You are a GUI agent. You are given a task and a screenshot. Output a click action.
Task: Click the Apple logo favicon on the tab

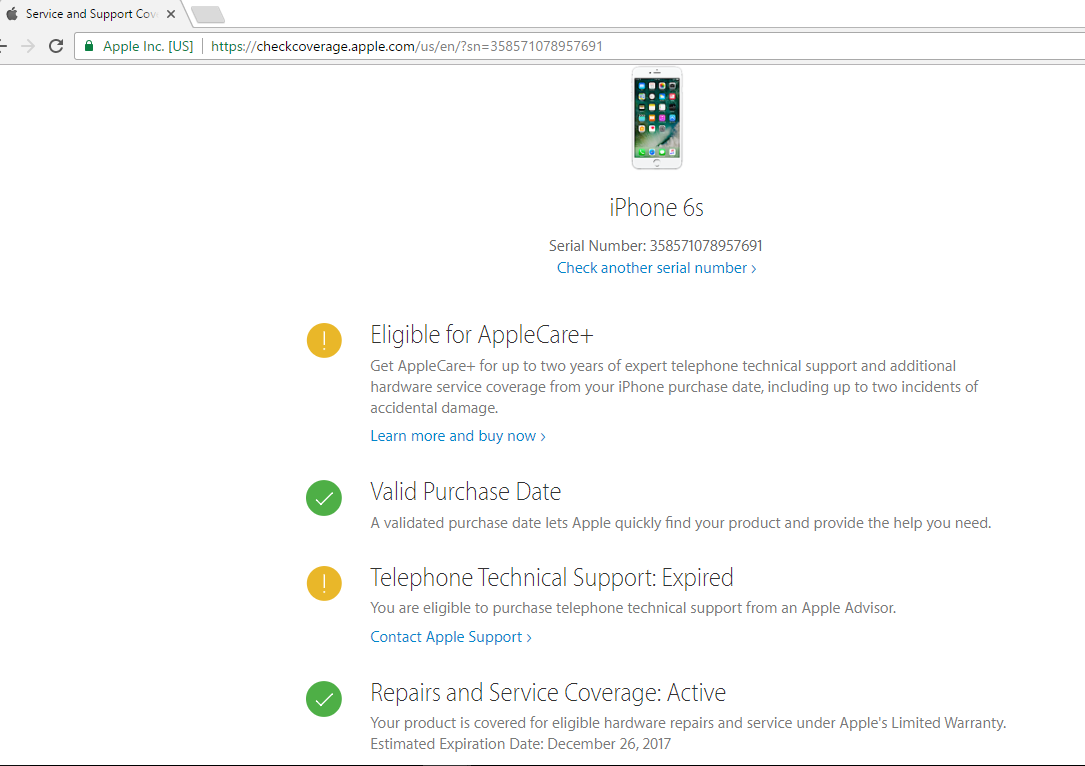(x=12, y=14)
